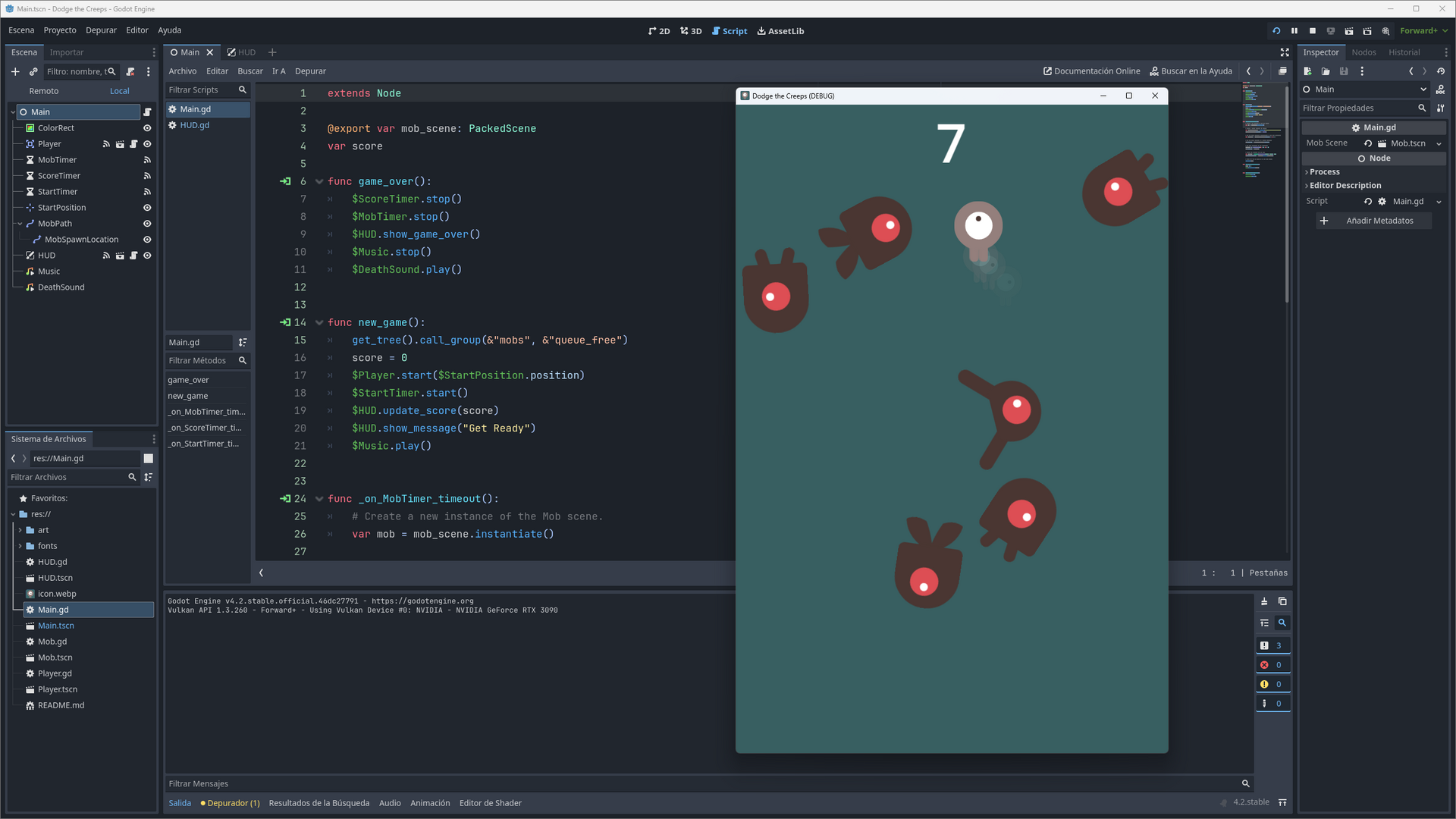1456x819 pixels.
Task: Open Player scene in editor icon
Action: (x=120, y=144)
